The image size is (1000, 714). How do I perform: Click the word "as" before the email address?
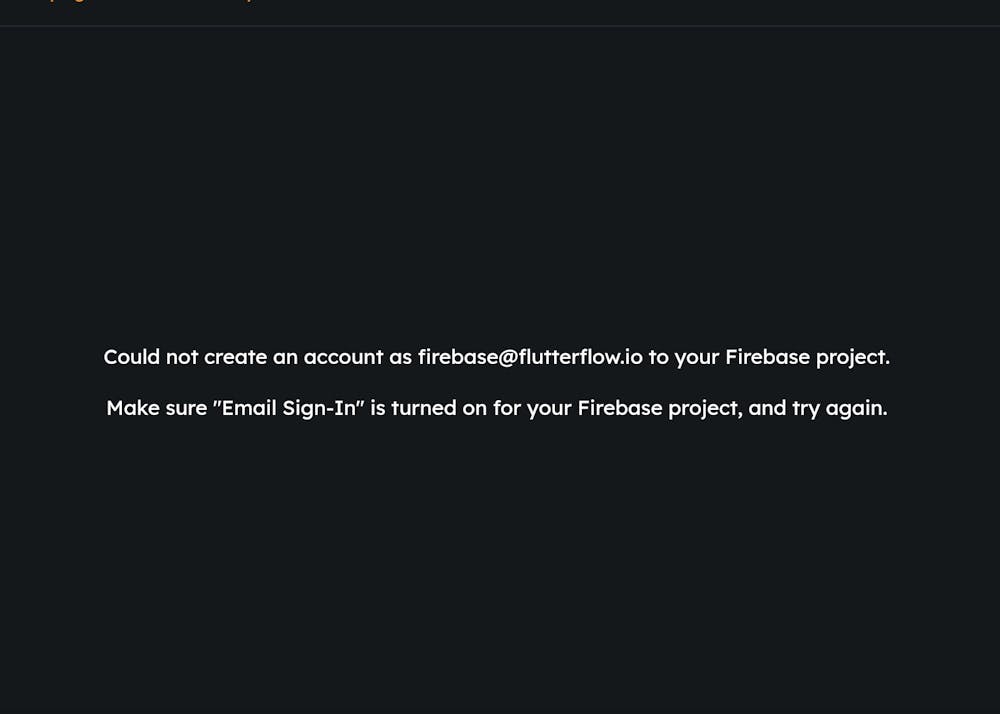[x=400, y=357]
